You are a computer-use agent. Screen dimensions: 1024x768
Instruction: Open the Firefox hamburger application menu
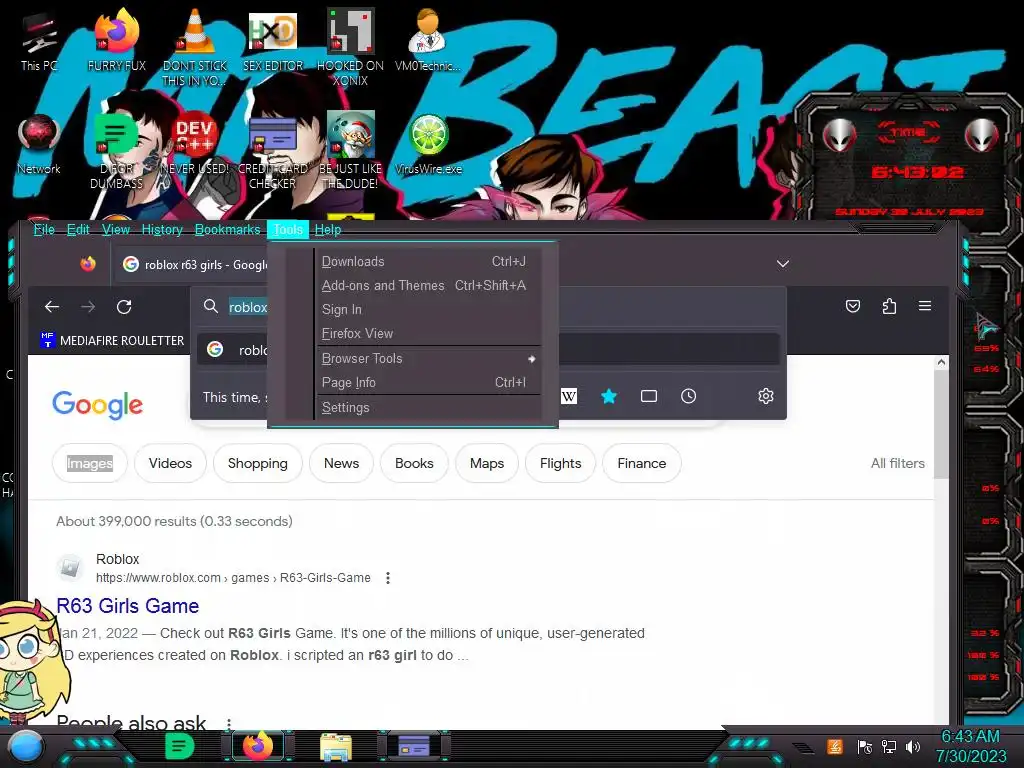point(925,306)
